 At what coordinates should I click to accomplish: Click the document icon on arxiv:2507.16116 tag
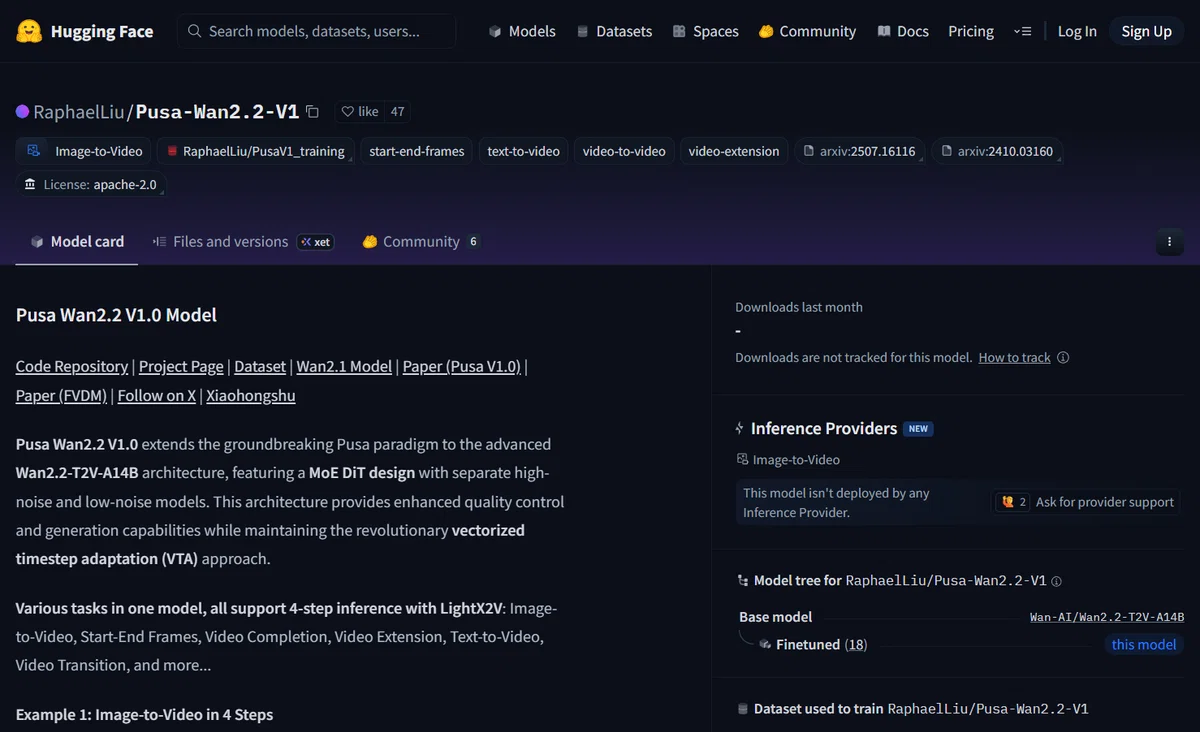click(810, 151)
